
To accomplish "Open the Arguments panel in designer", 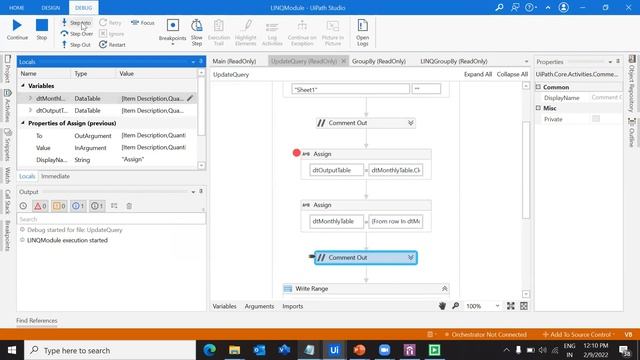I will [259, 306].
